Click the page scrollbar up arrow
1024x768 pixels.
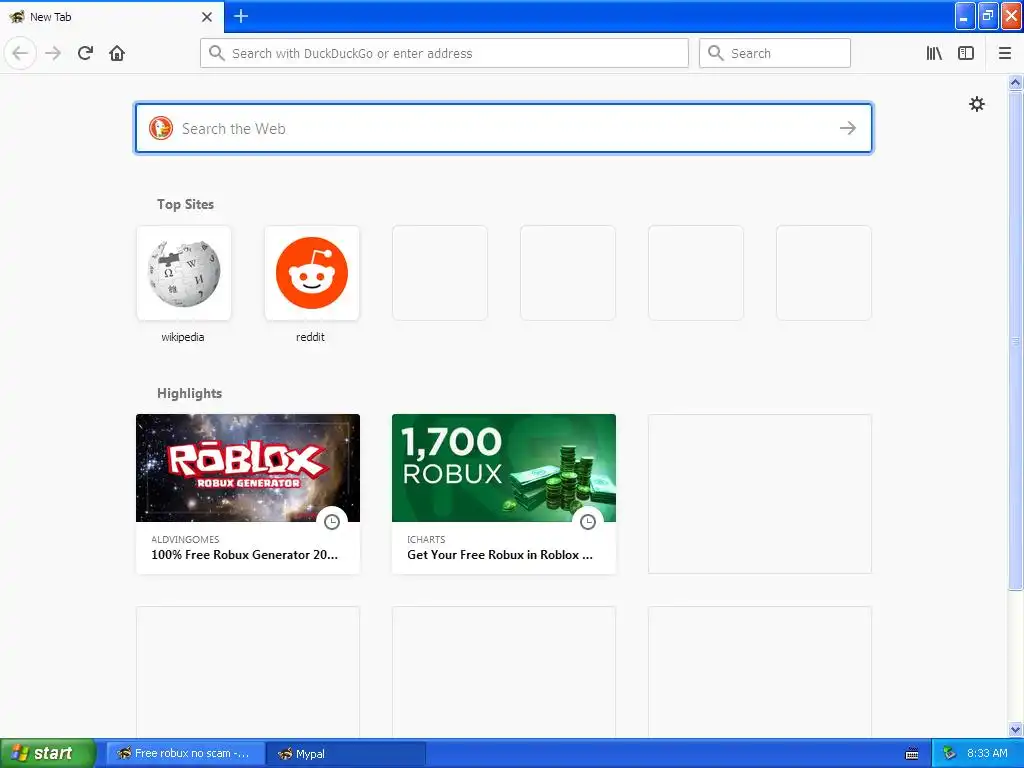point(1015,82)
